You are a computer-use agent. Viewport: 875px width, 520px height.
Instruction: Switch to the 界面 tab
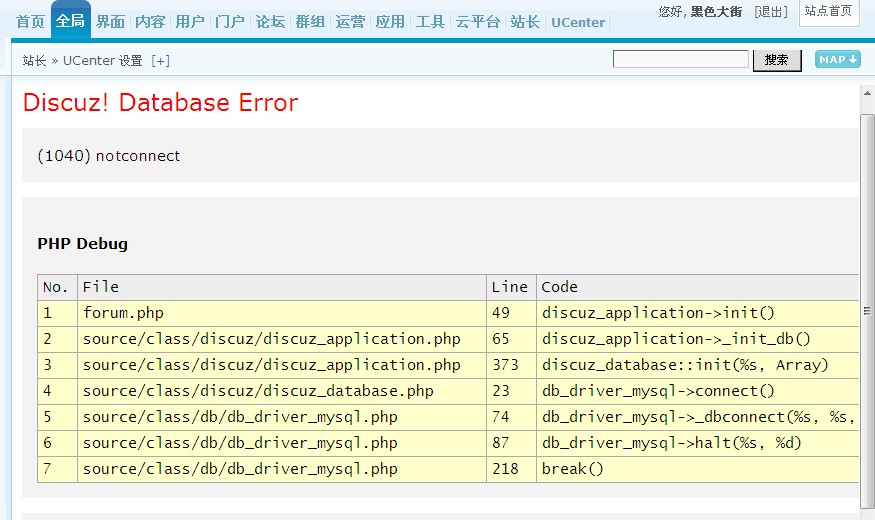110,22
